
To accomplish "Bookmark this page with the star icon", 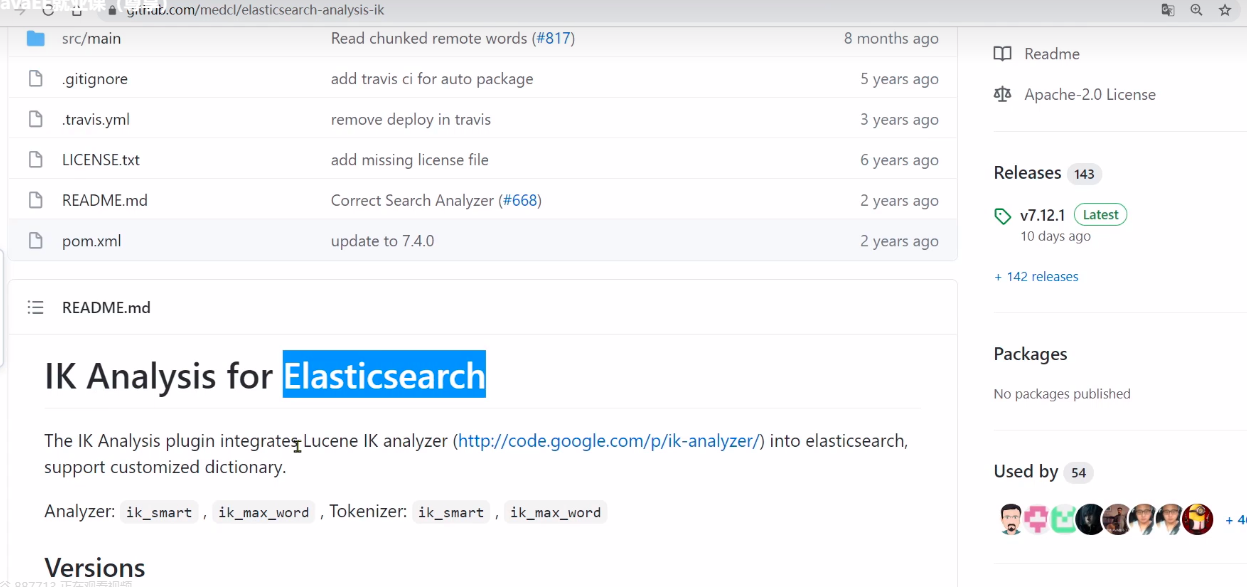I will [x=1225, y=10].
